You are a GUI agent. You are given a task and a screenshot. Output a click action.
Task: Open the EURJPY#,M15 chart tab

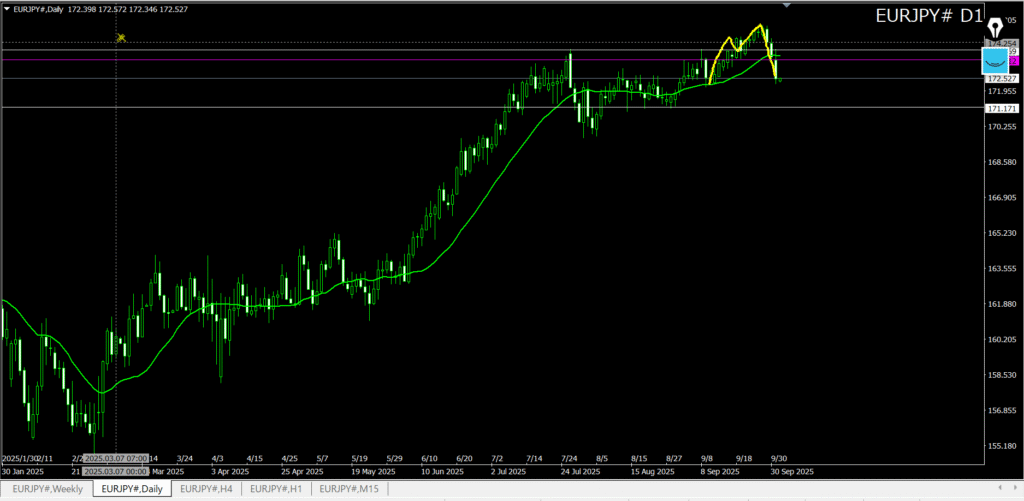tap(349, 488)
